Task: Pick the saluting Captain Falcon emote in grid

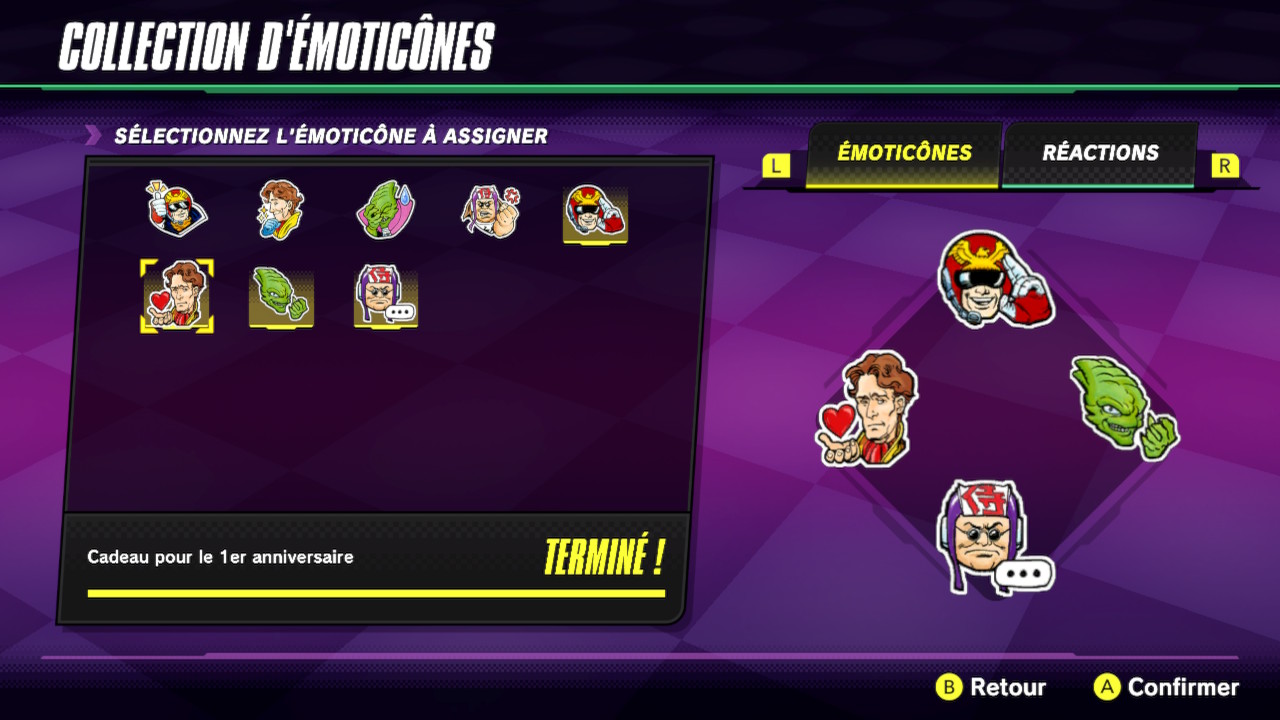Action: pyautogui.click(x=595, y=213)
